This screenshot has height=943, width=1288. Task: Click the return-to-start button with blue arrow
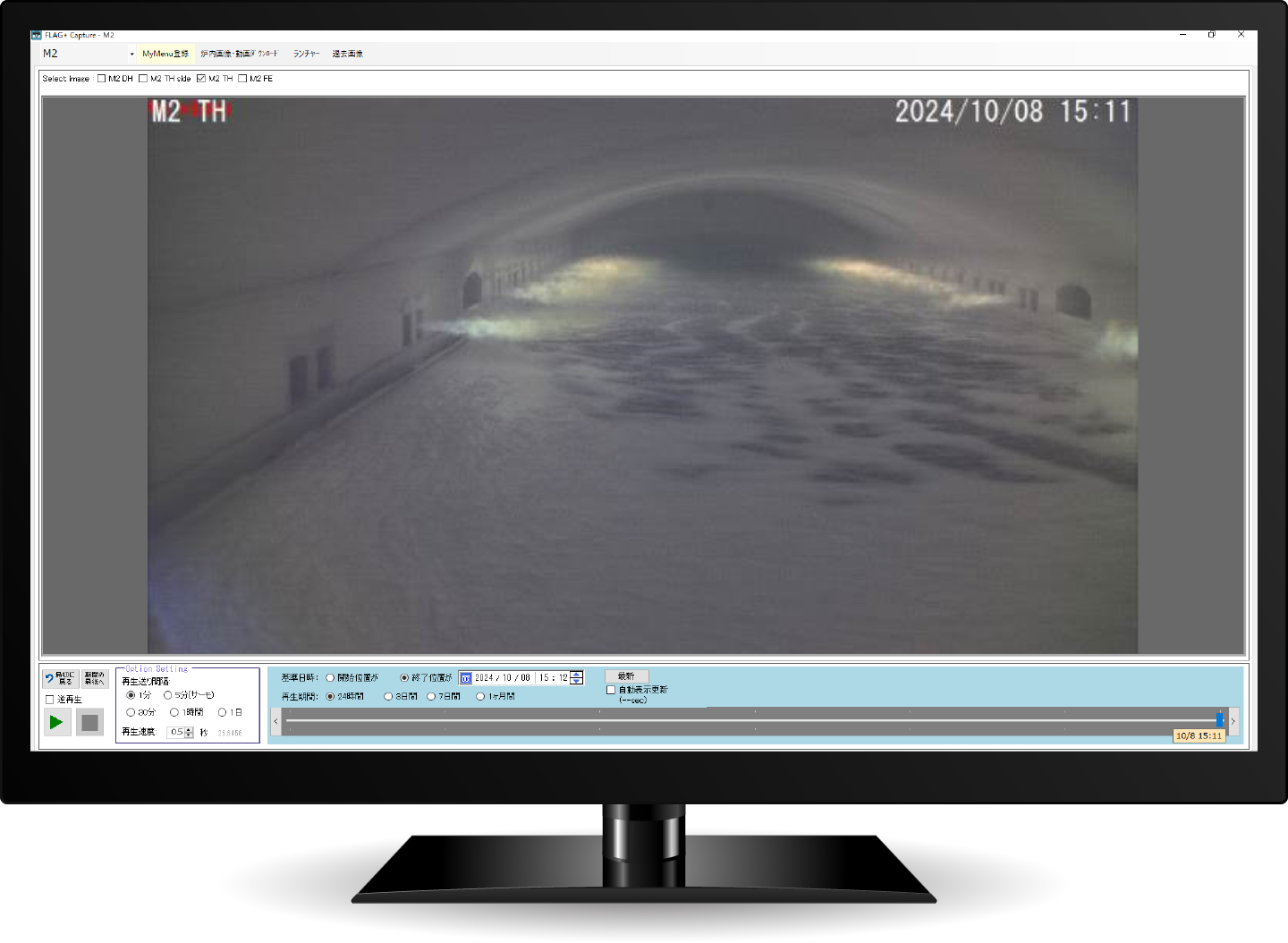click(x=61, y=678)
